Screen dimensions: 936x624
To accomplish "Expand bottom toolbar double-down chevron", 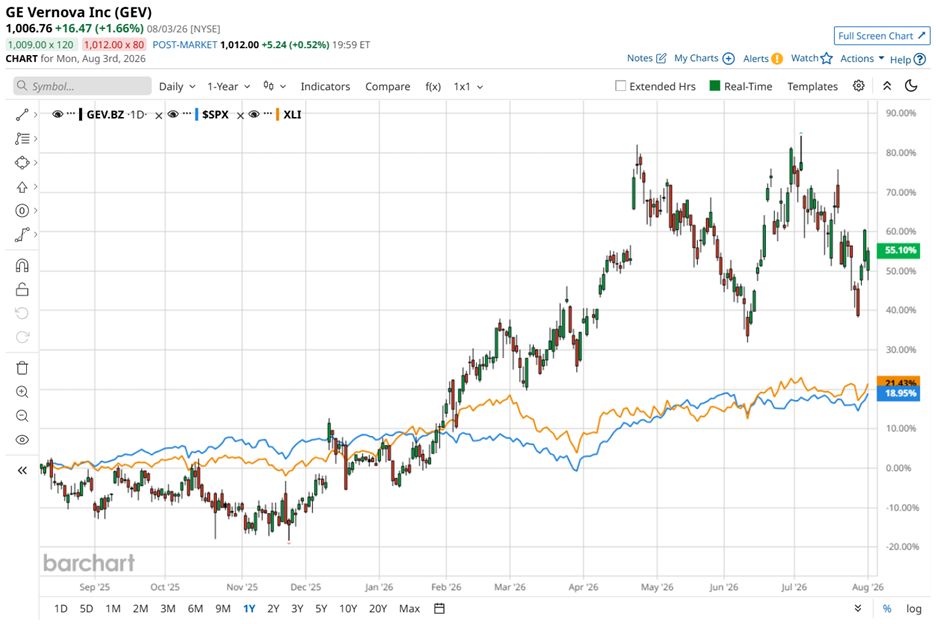I will point(858,608).
